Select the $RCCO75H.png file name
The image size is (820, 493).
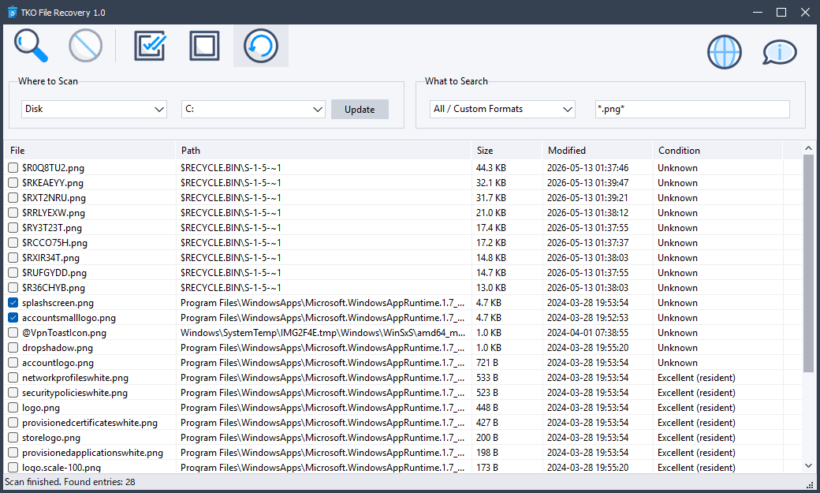pyautogui.click(x=55, y=243)
